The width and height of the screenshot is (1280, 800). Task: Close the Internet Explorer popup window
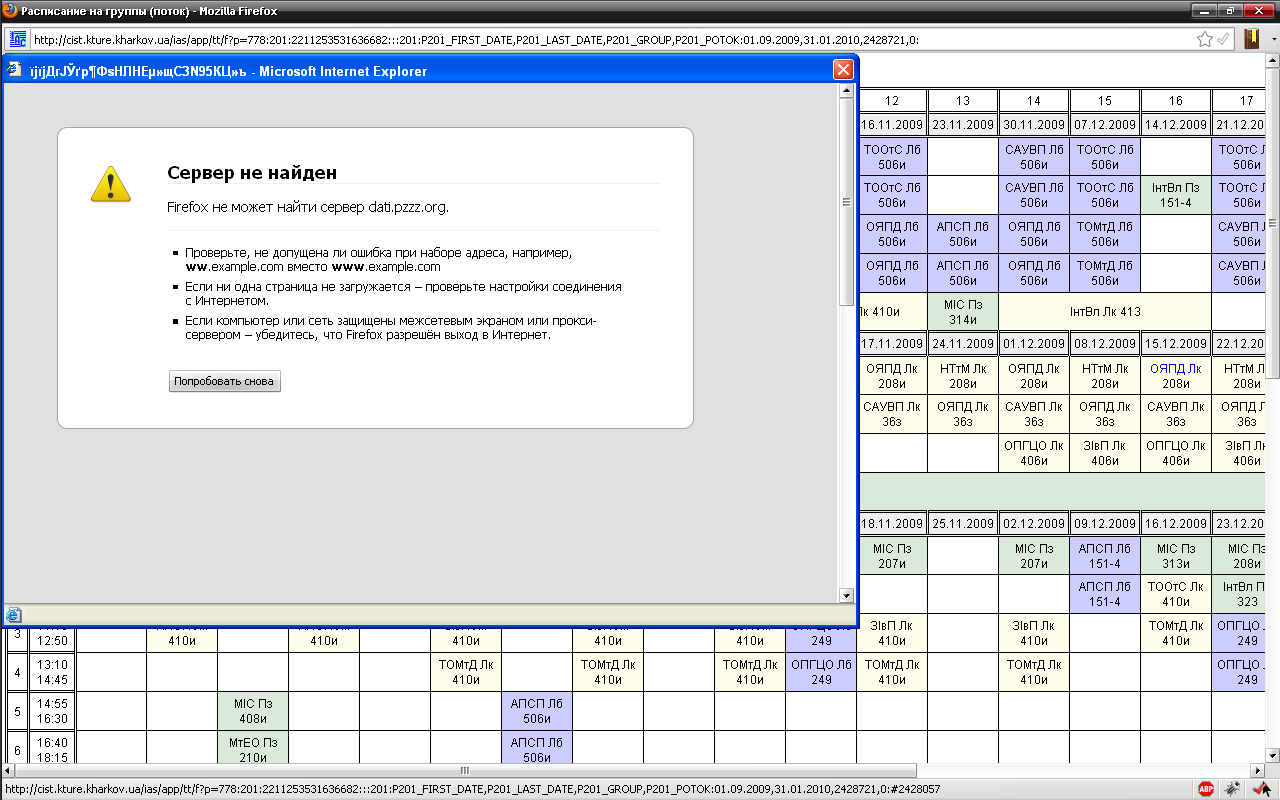tap(843, 70)
